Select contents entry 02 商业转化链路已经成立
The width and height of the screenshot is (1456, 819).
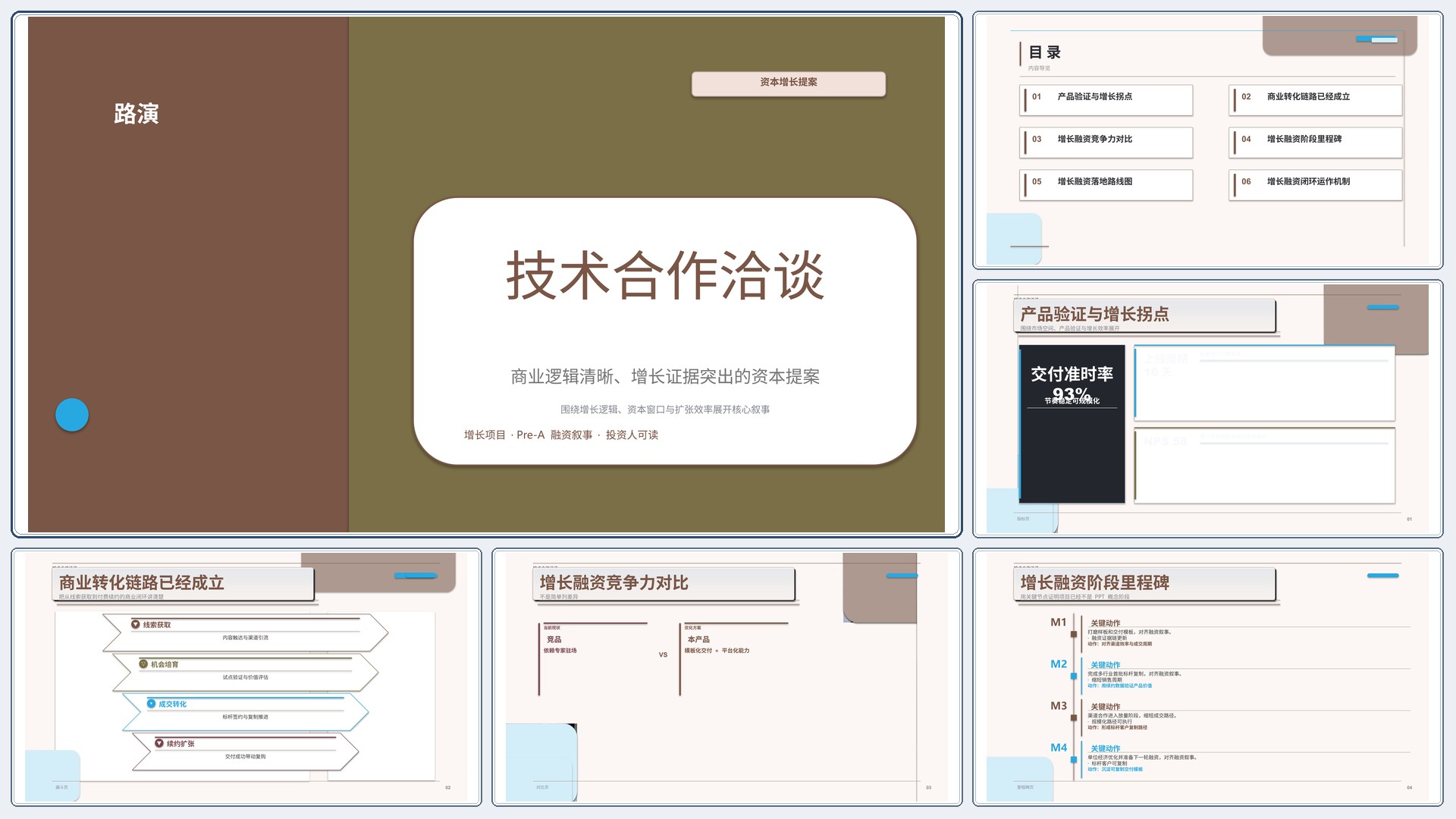1316,99
